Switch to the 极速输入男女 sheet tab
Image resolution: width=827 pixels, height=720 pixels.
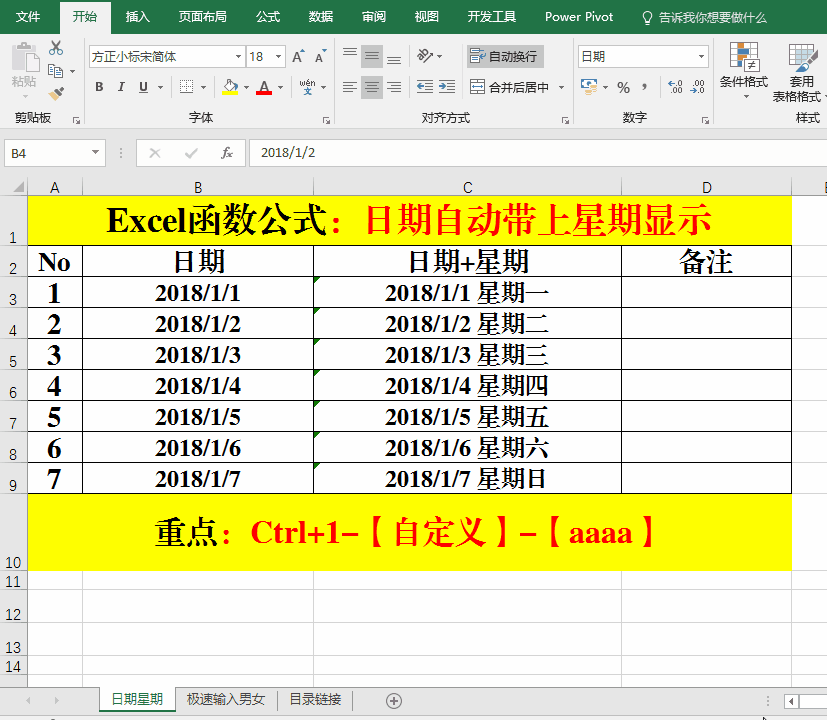point(225,700)
